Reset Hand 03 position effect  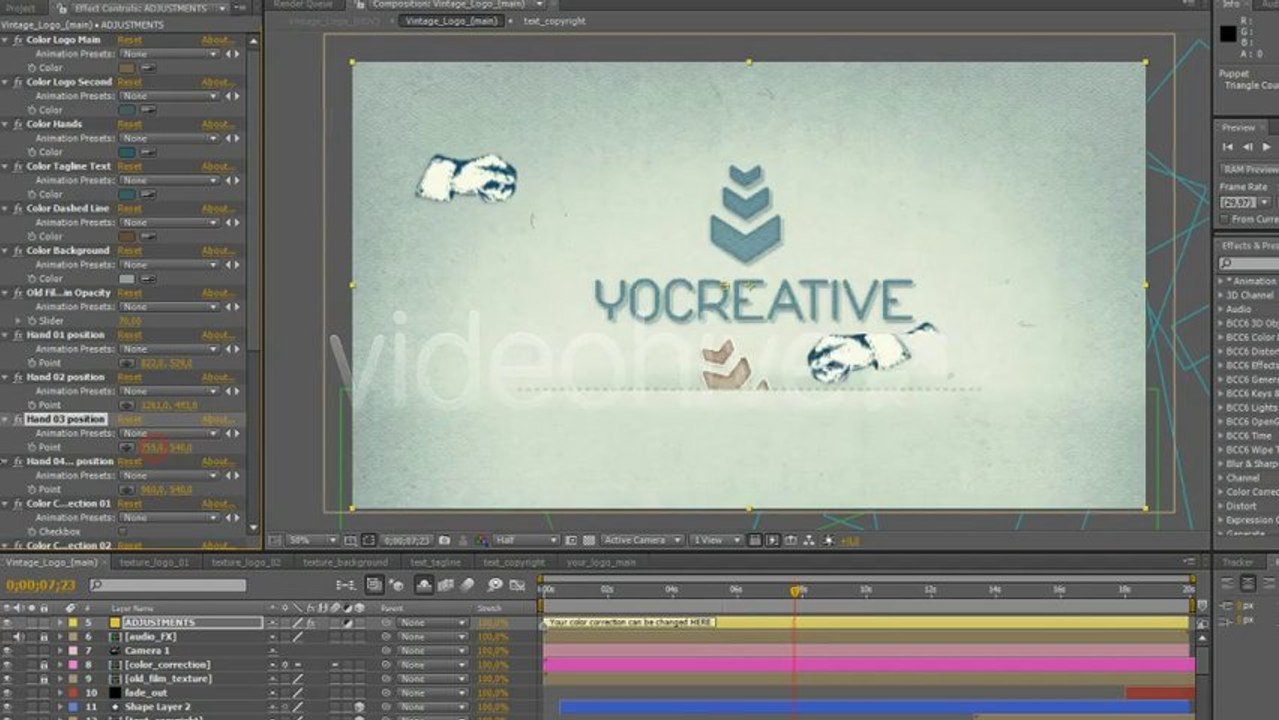130,419
